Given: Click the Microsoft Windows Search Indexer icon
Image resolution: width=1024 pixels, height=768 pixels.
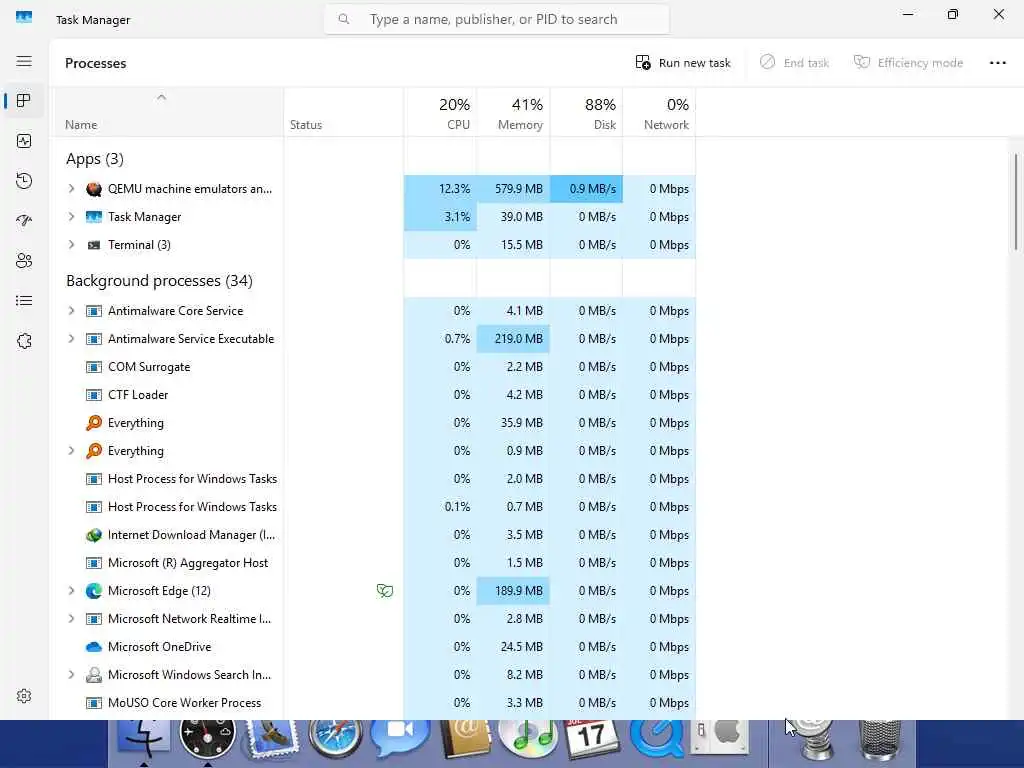Looking at the screenshot, I should (x=94, y=675).
